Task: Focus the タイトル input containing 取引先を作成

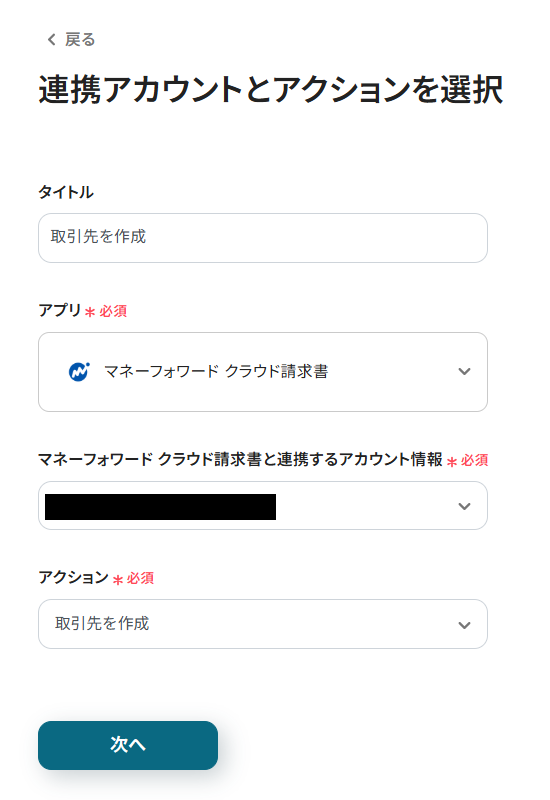Action: coord(263,238)
